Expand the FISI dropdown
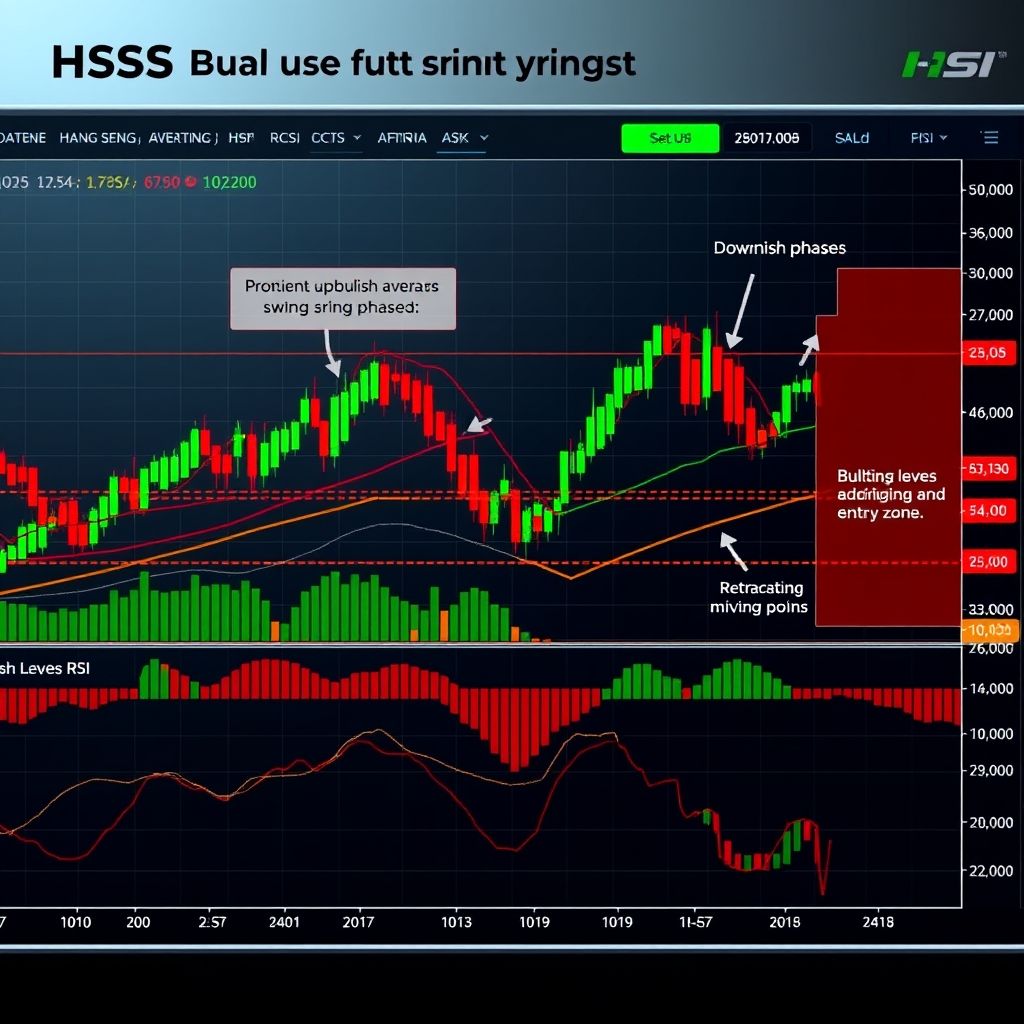The image size is (1024, 1024). pos(929,138)
